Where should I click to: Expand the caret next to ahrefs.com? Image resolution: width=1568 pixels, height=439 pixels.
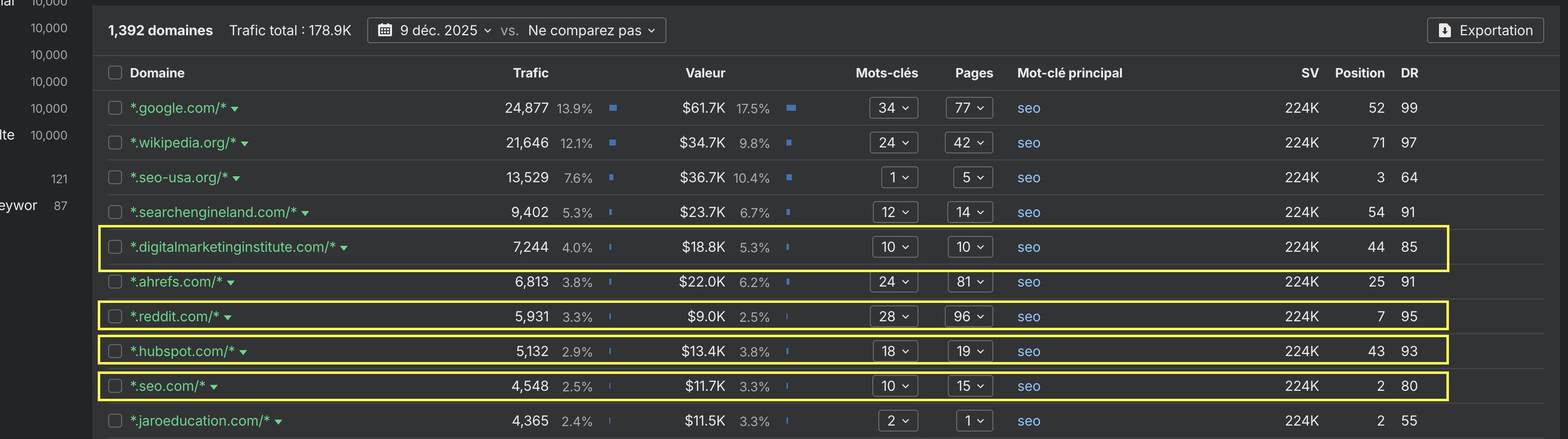(231, 283)
